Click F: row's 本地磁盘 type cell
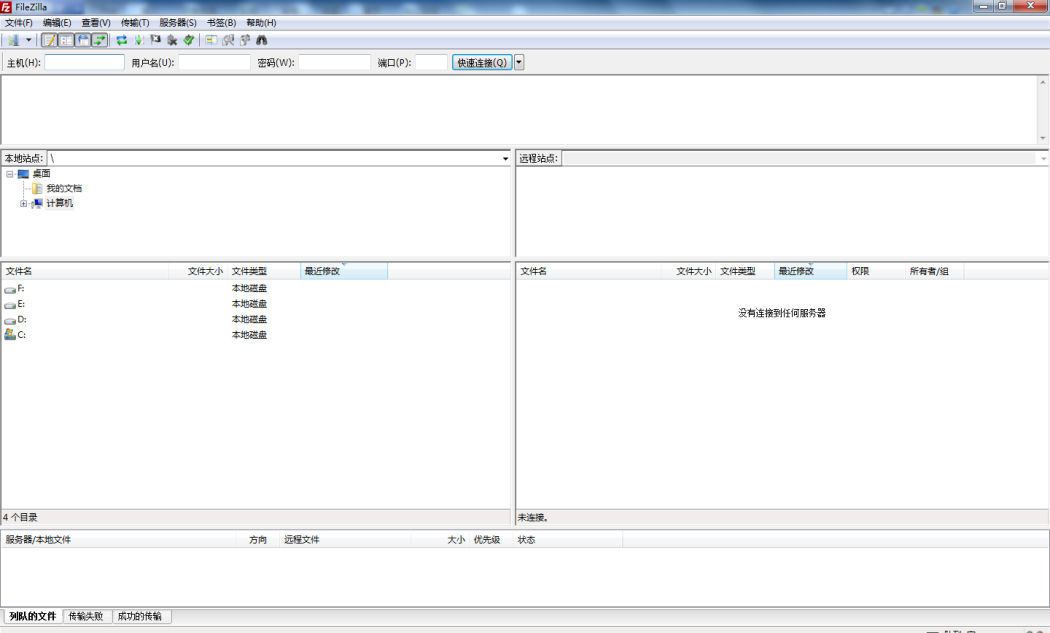The image size is (1050, 633). (x=249, y=289)
